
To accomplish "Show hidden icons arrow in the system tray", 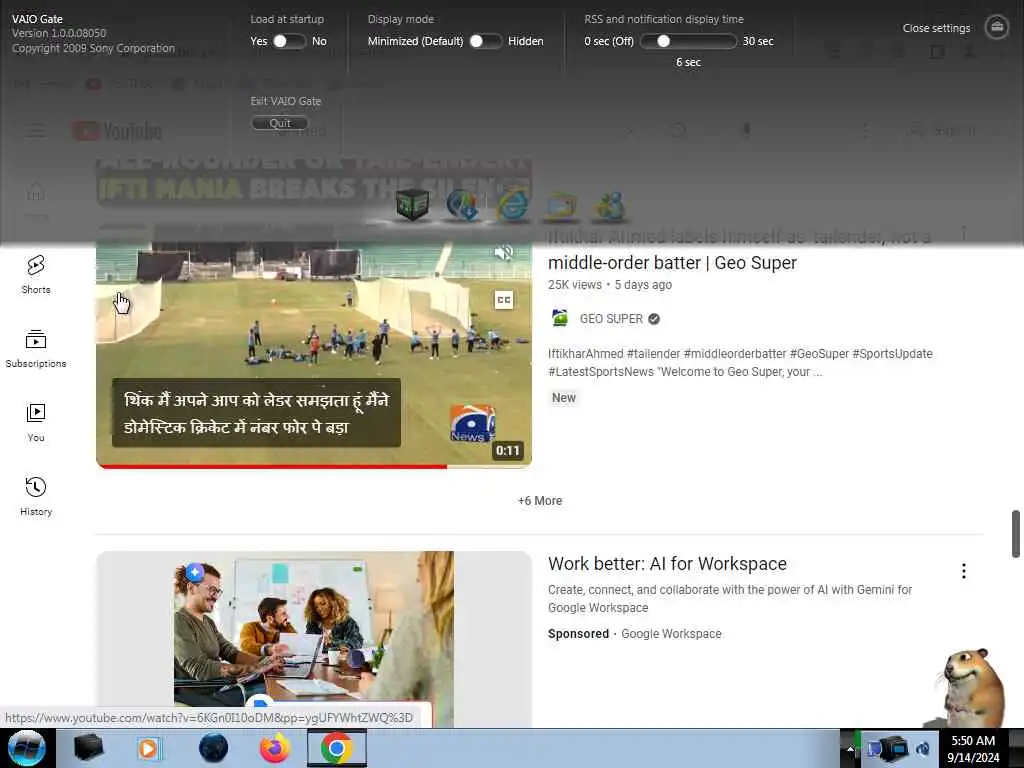I will coord(849,748).
